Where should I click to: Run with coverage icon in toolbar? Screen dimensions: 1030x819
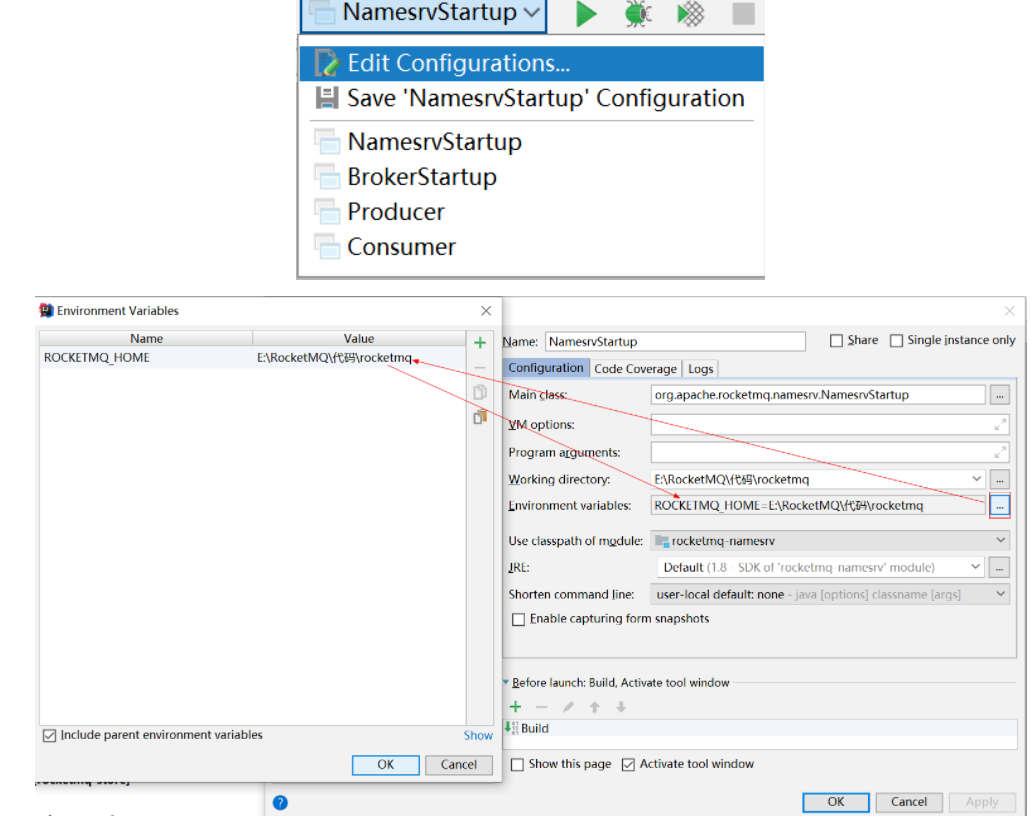690,14
